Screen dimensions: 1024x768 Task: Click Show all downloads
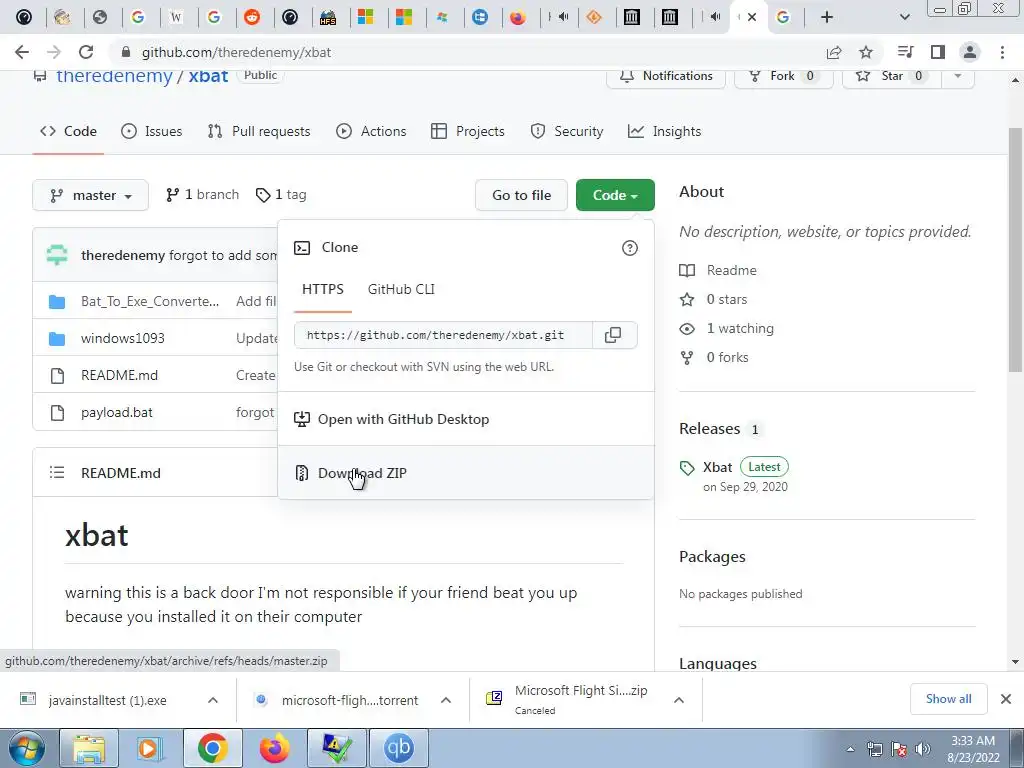coord(948,699)
